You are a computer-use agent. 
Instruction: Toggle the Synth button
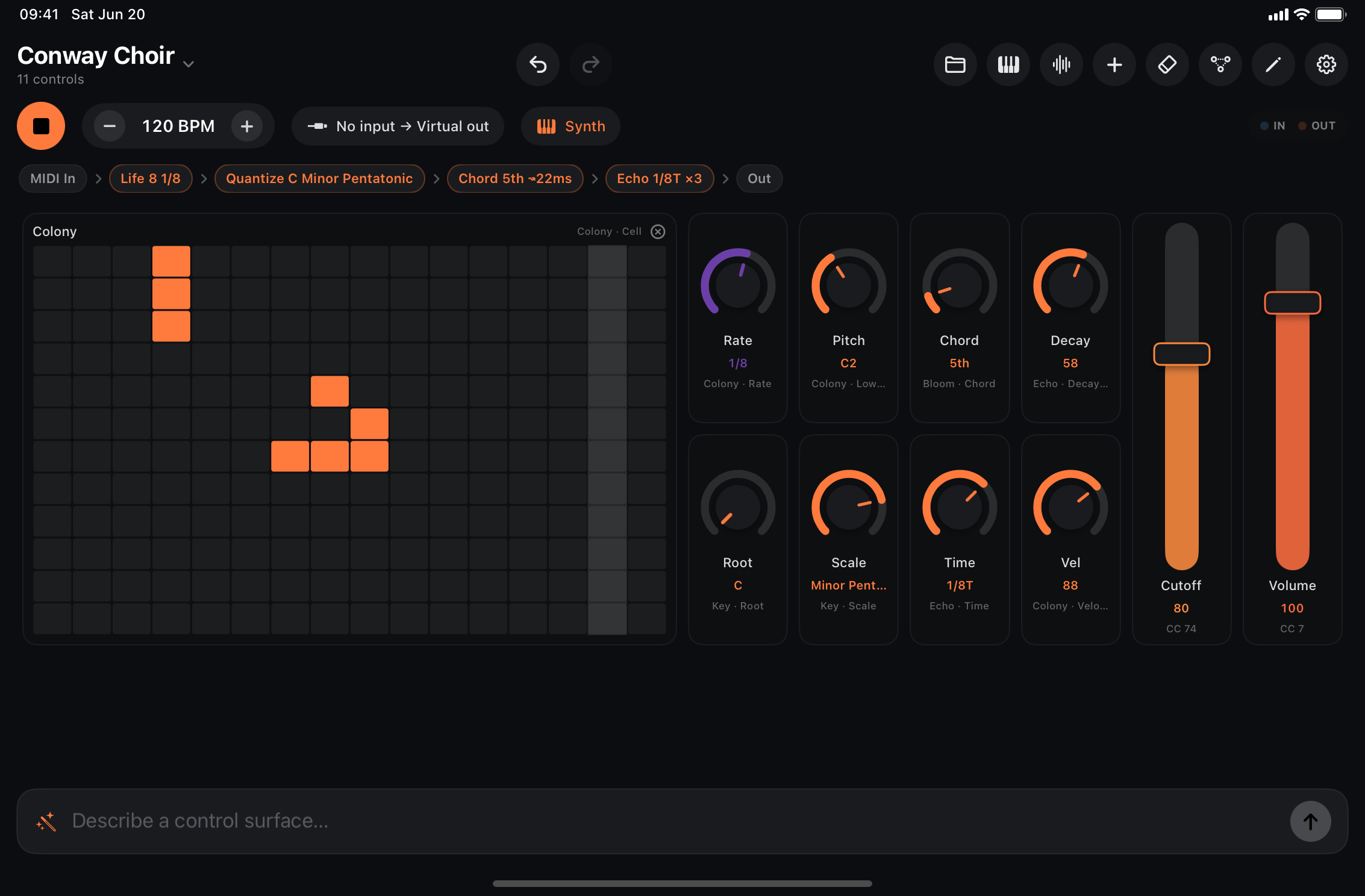click(570, 126)
